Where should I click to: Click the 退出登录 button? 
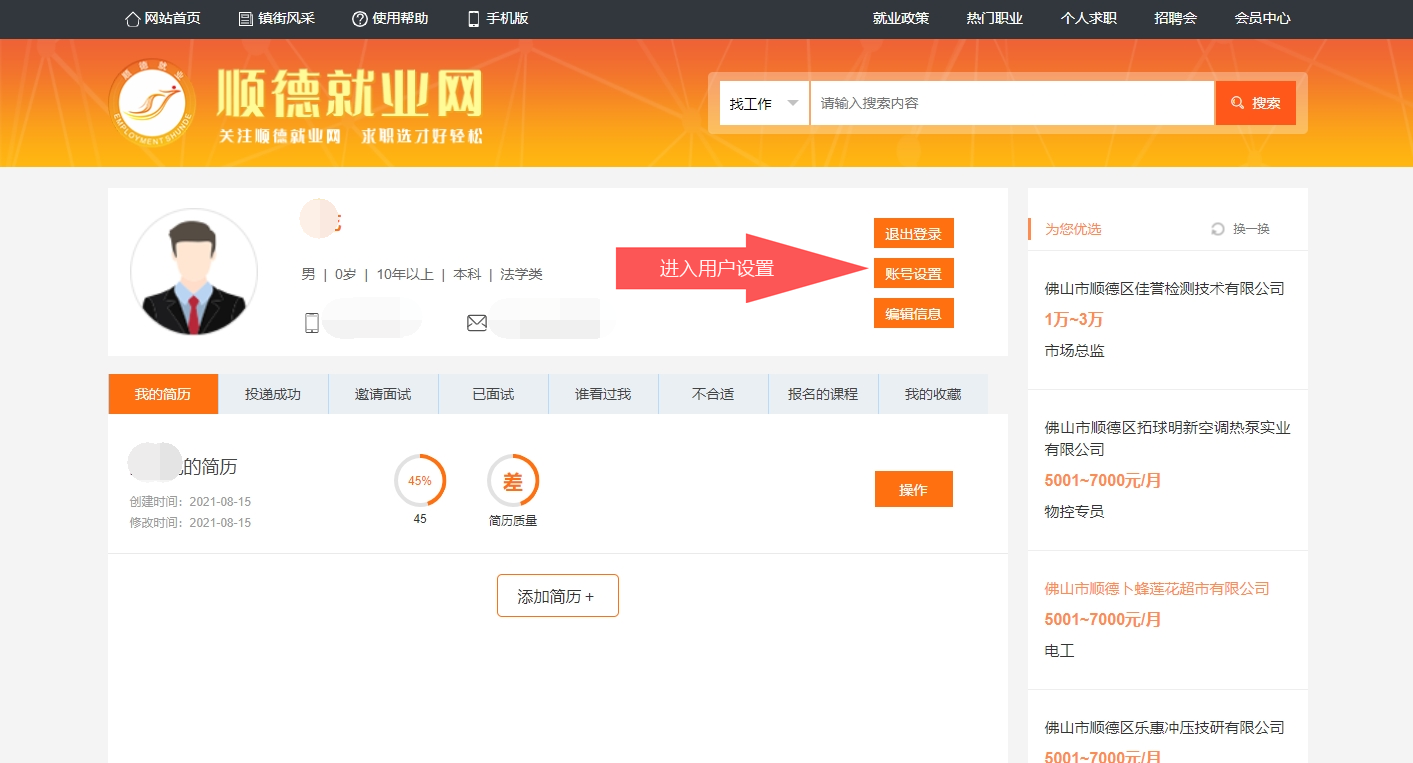[913, 233]
